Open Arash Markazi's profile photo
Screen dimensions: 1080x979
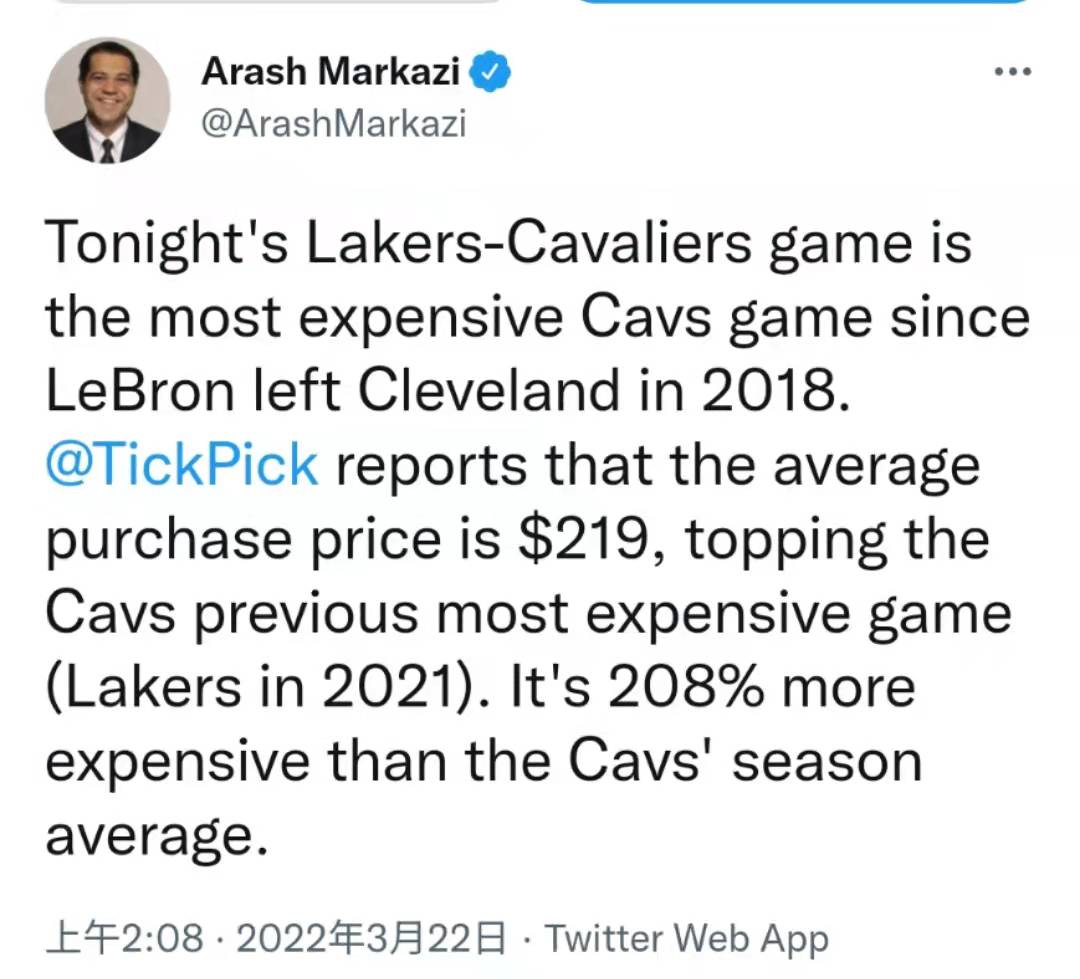(x=107, y=101)
